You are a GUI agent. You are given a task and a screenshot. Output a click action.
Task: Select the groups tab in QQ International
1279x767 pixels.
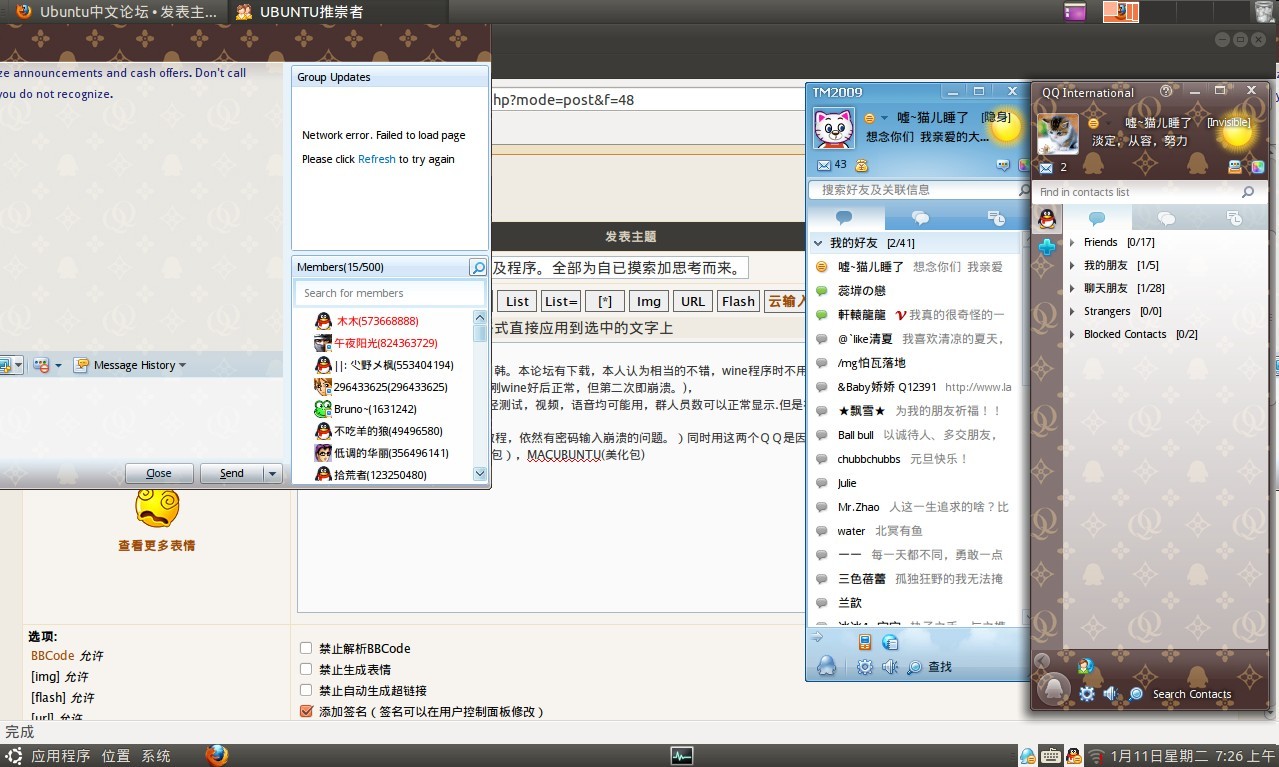[1166, 218]
